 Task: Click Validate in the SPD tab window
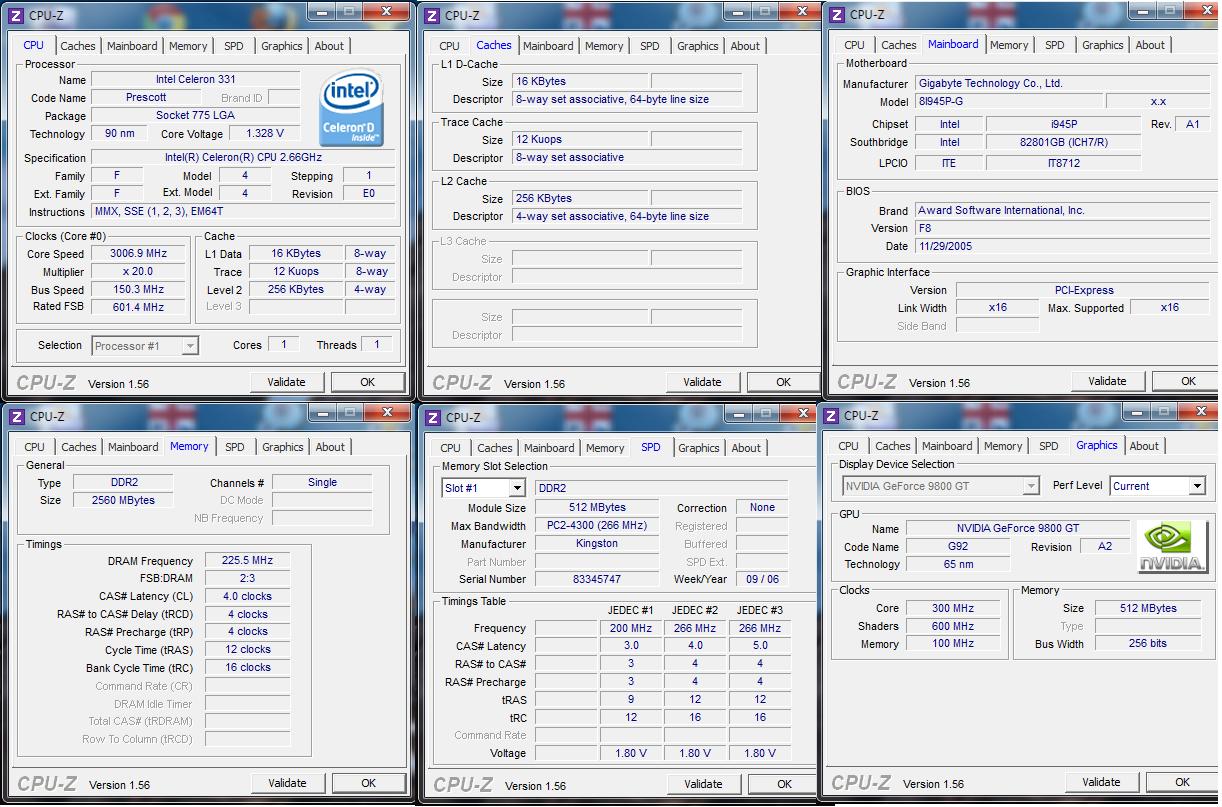click(703, 784)
